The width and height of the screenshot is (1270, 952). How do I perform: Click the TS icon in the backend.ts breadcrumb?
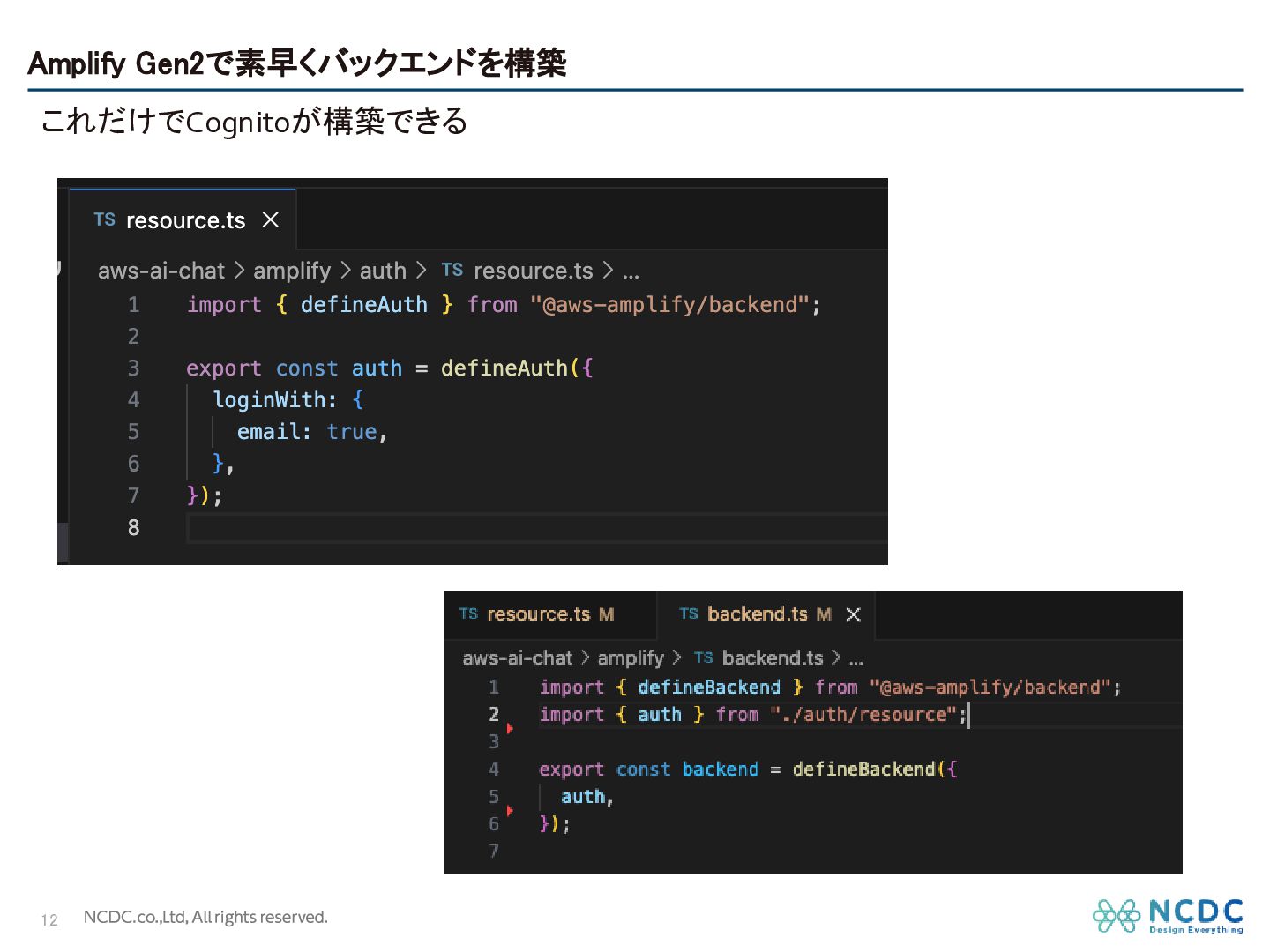click(703, 658)
